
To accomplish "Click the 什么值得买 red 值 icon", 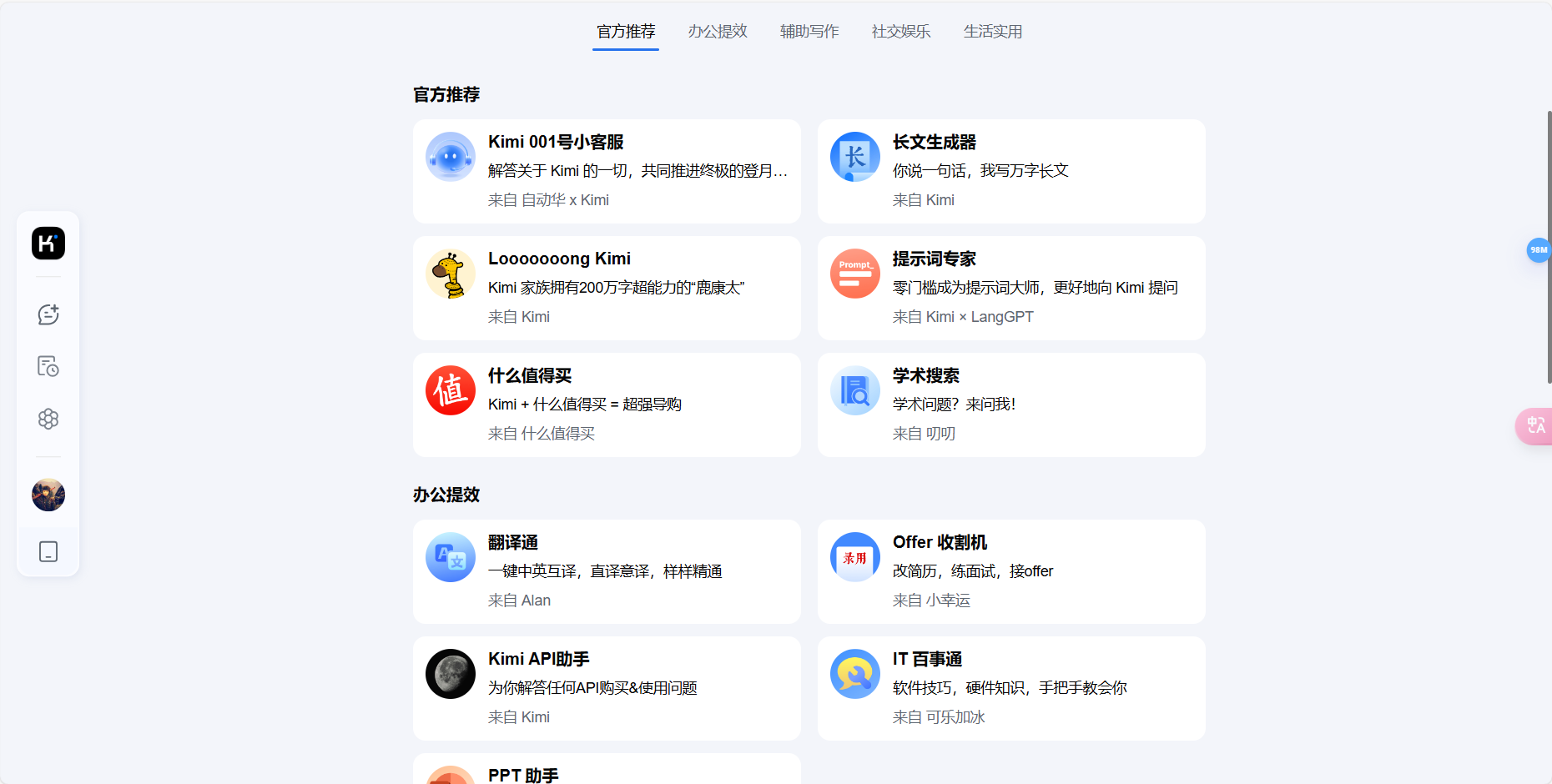I will [451, 390].
